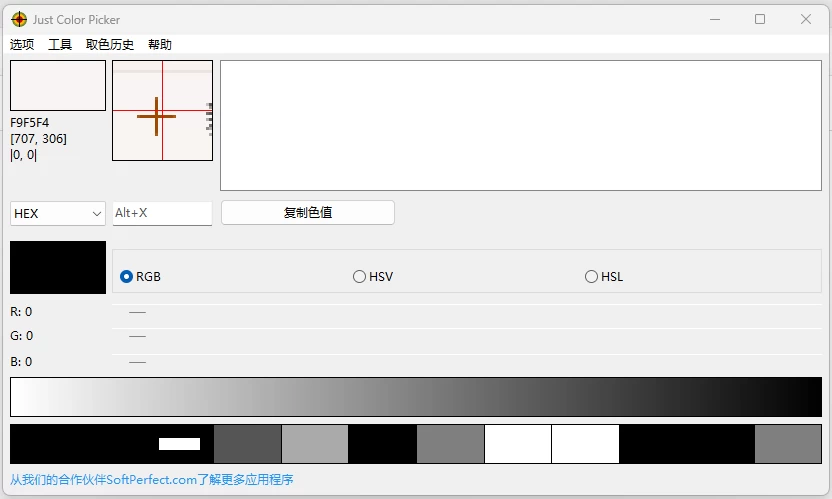Viewport: 832px width, 499px height.
Task: Open the 取色历史 menu
Action: (110, 45)
